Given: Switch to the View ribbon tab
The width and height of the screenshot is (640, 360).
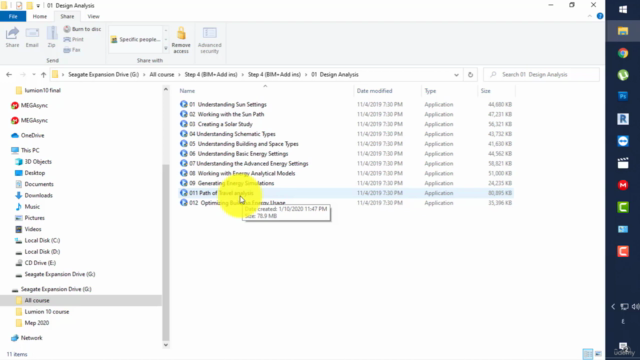Looking at the screenshot, I should [93, 16].
